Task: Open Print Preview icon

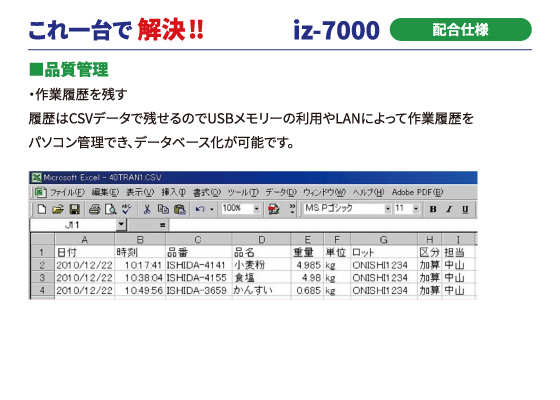Action: tap(111, 209)
